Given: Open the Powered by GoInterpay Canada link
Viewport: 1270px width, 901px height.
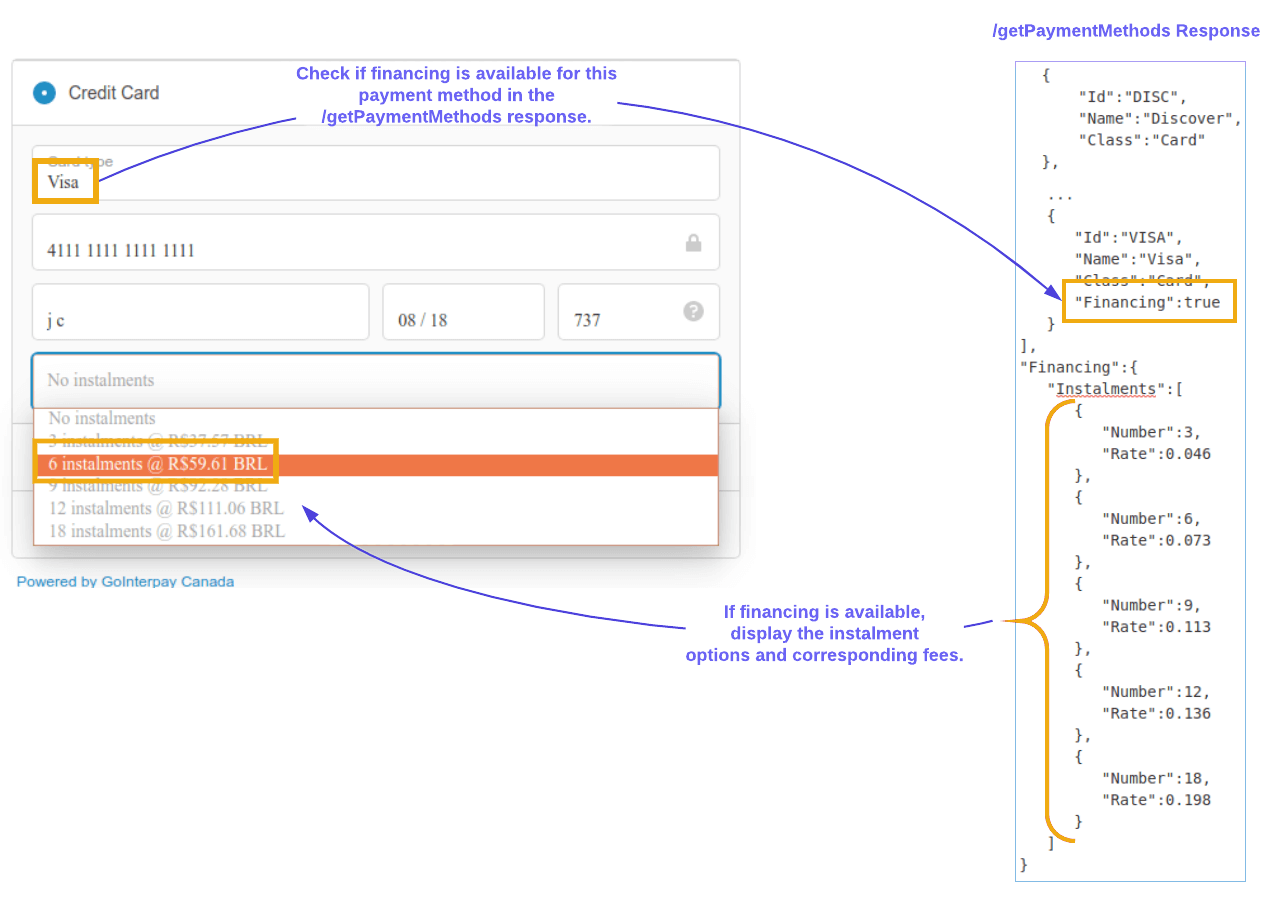Looking at the screenshot, I should pos(125,581).
